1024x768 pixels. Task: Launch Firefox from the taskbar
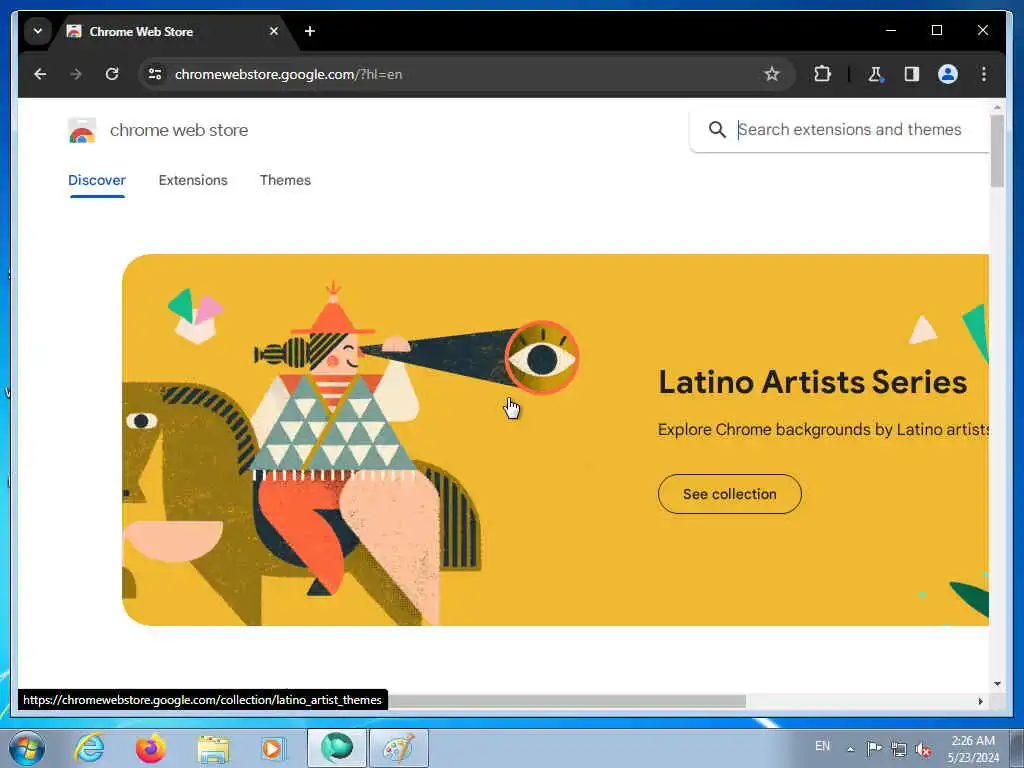click(150, 748)
